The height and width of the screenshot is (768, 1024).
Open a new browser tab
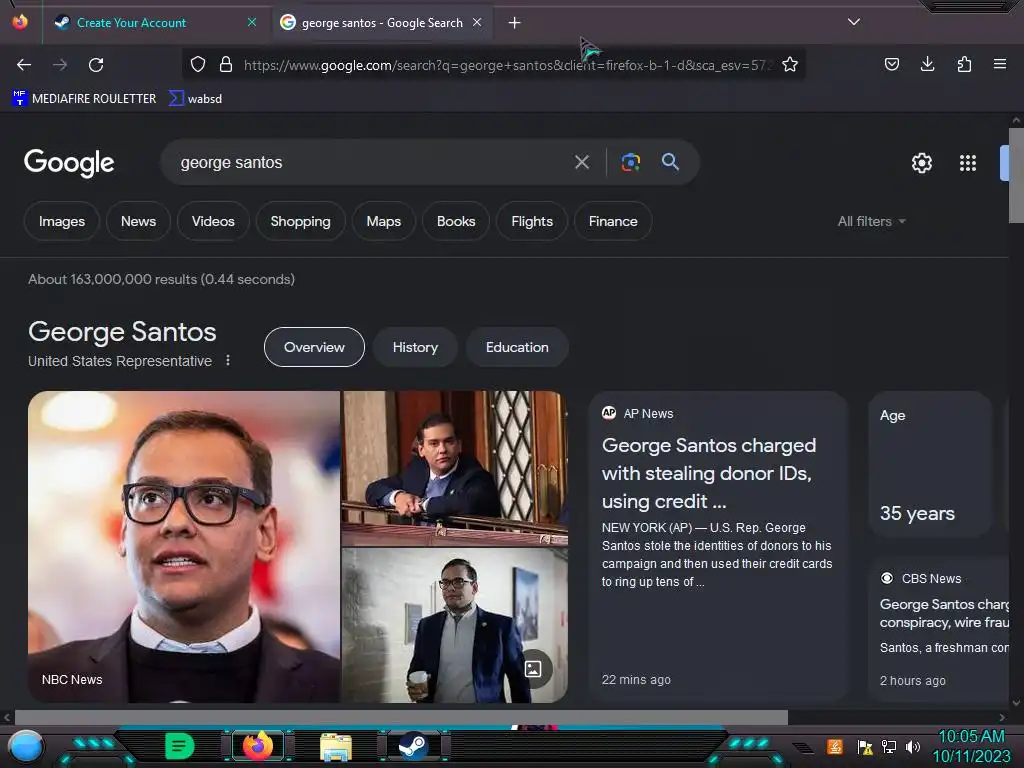pos(515,23)
